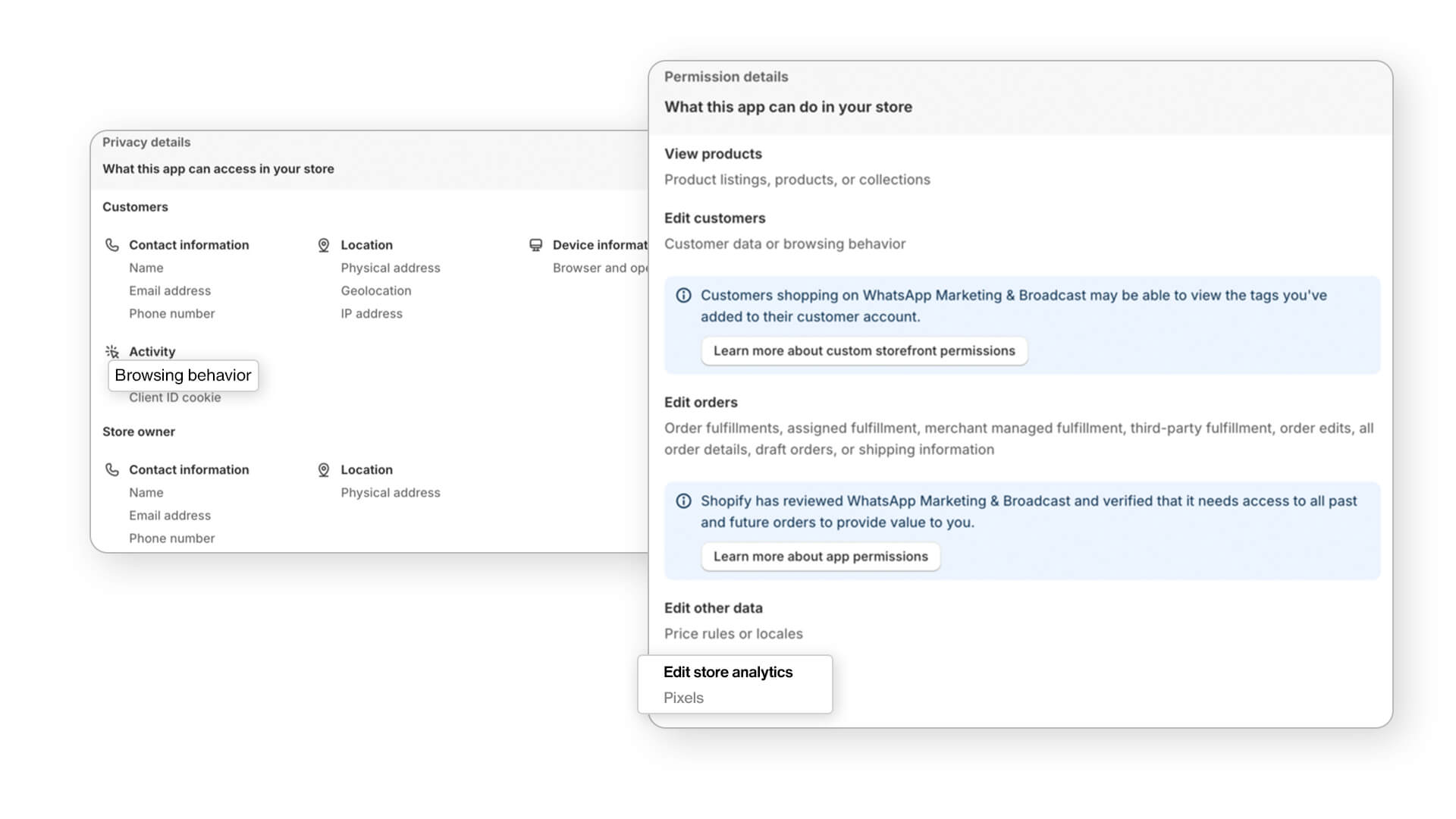This screenshot has height=819, width=1456.
Task: Click the Permission details panel title
Action: click(726, 77)
